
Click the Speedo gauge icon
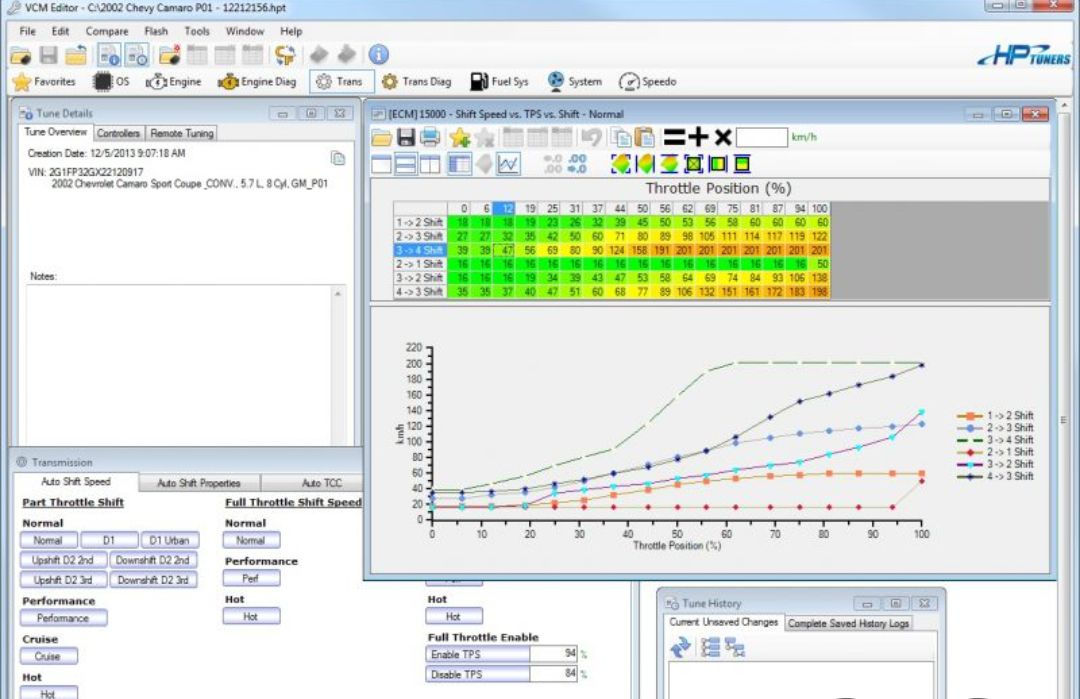tap(630, 82)
